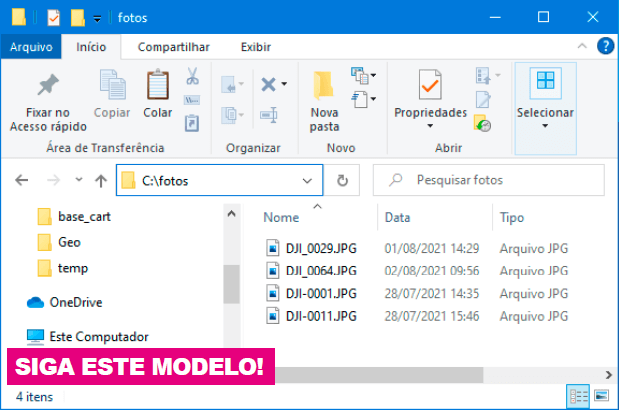Click horizontal scrollbar right arrow
Viewport: 619px width, 410px height.
609,374
